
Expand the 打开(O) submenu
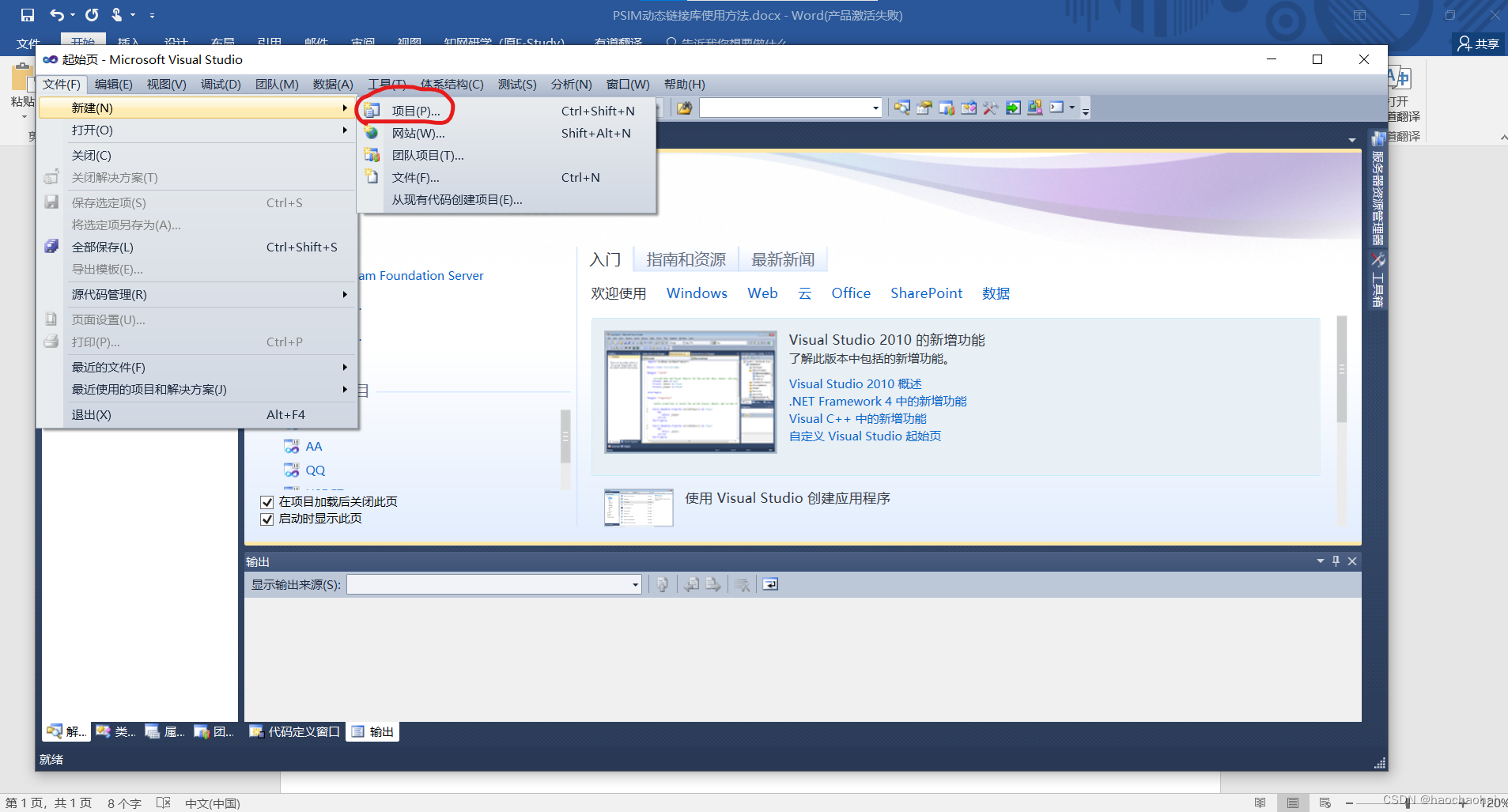(197, 130)
